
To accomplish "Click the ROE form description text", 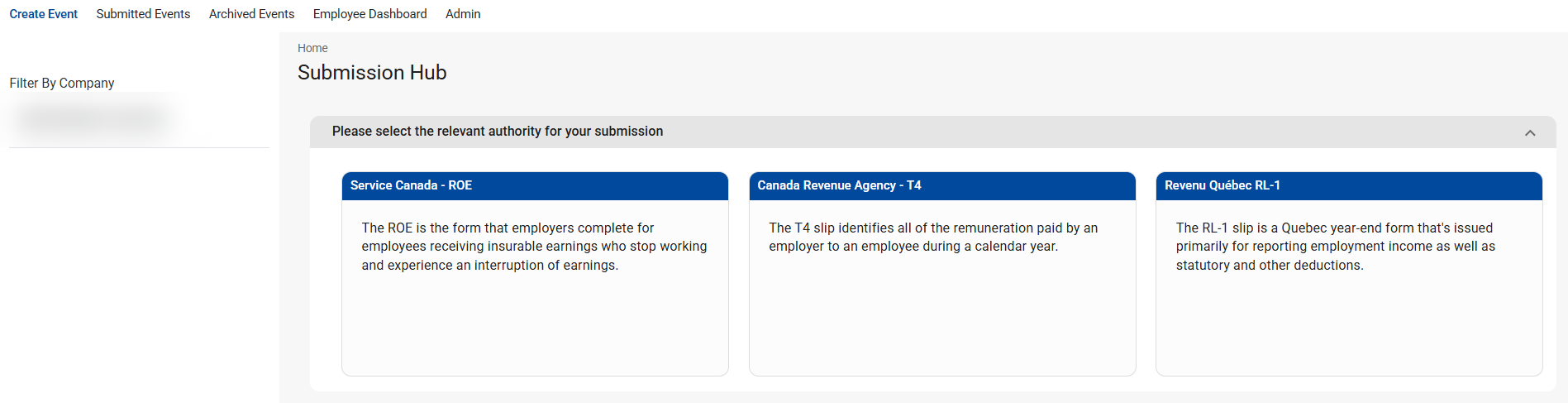I will pos(534,247).
